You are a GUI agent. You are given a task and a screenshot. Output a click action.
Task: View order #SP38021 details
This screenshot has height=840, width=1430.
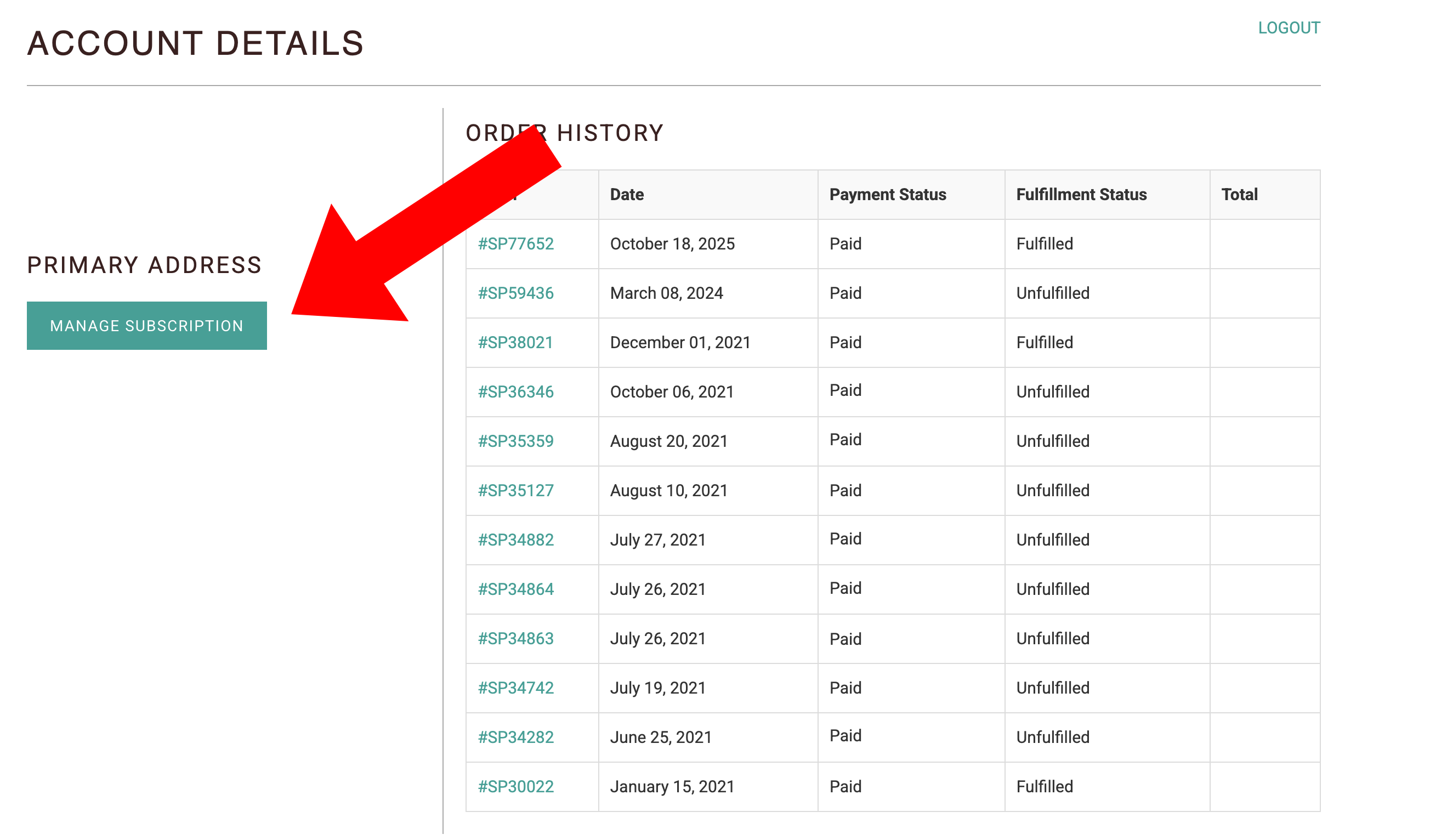tap(515, 343)
